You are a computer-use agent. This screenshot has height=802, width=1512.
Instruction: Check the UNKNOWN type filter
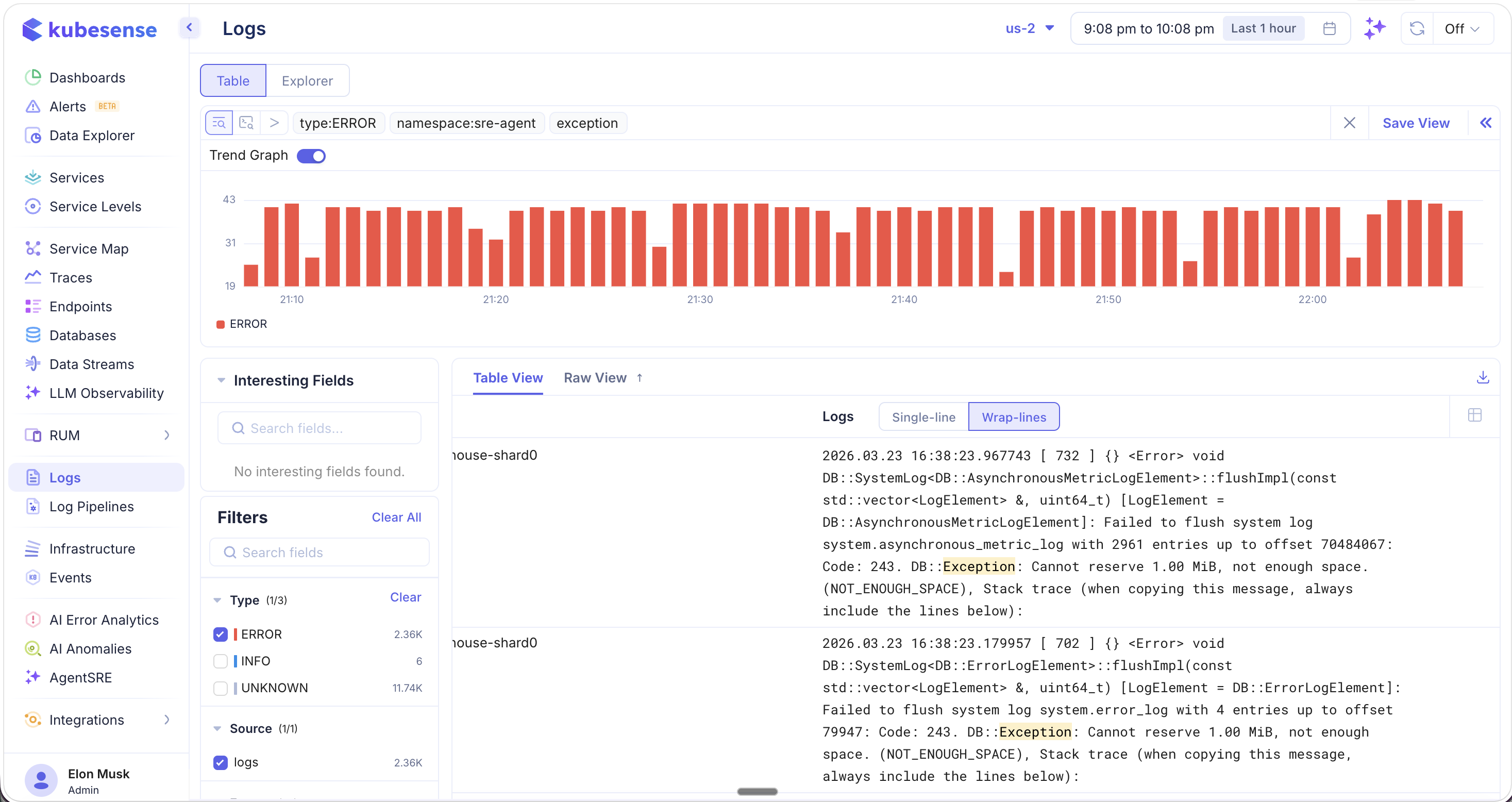pos(220,688)
